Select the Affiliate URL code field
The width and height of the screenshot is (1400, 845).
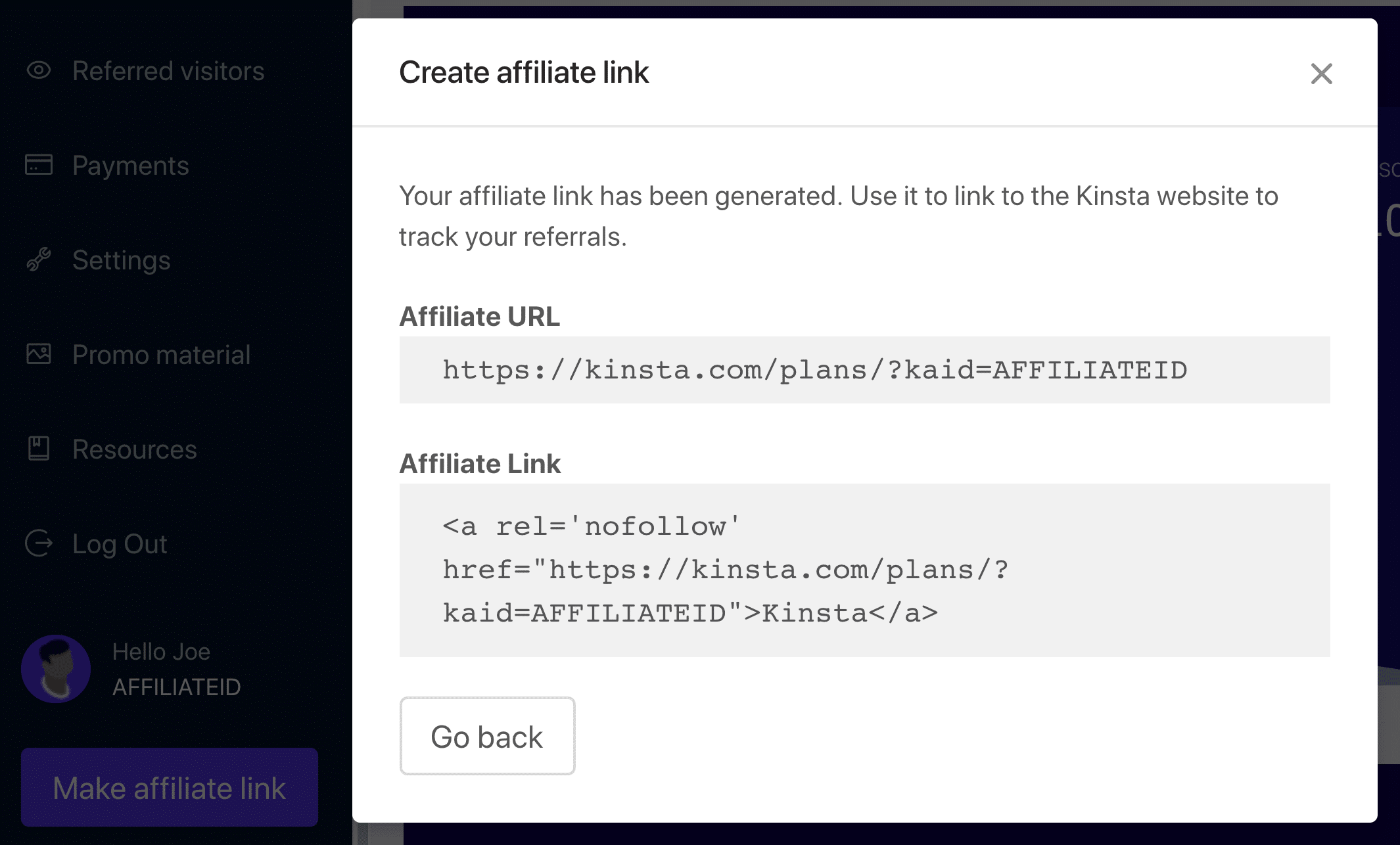coord(865,370)
